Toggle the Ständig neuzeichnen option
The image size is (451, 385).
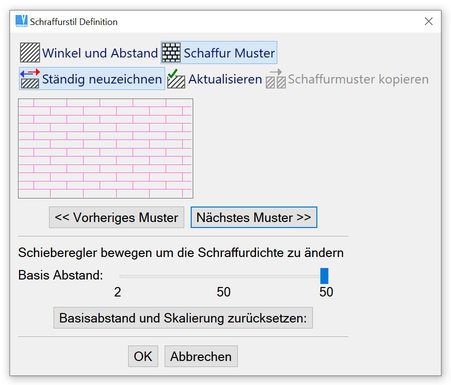pyautogui.click(x=92, y=79)
